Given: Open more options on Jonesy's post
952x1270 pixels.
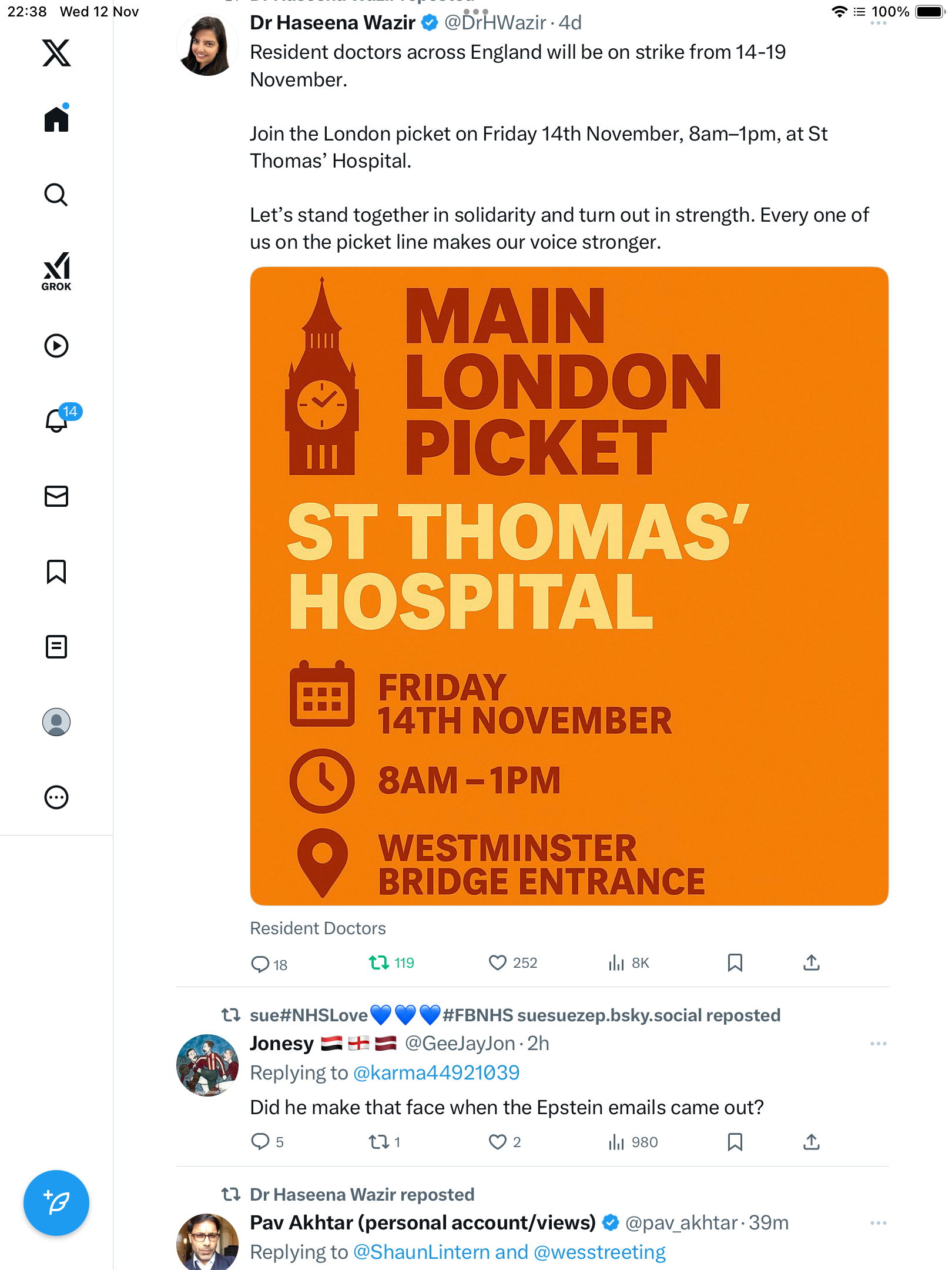Looking at the screenshot, I should [878, 1044].
